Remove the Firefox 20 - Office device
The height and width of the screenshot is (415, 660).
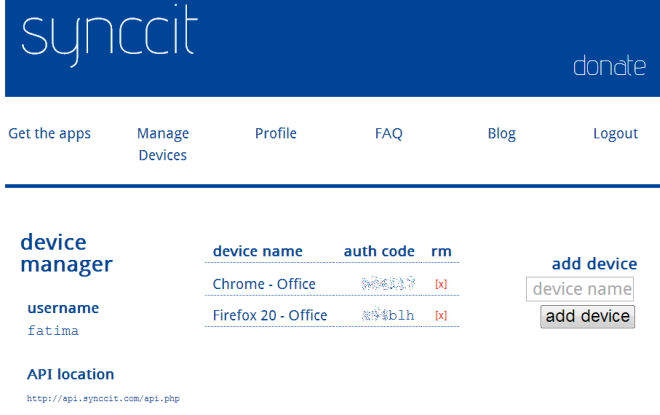[441, 315]
